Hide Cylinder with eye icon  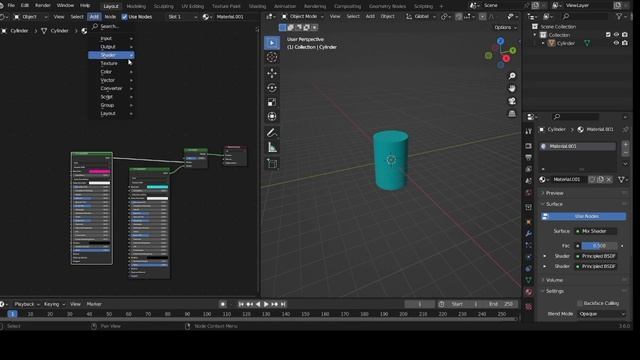coord(616,43)
